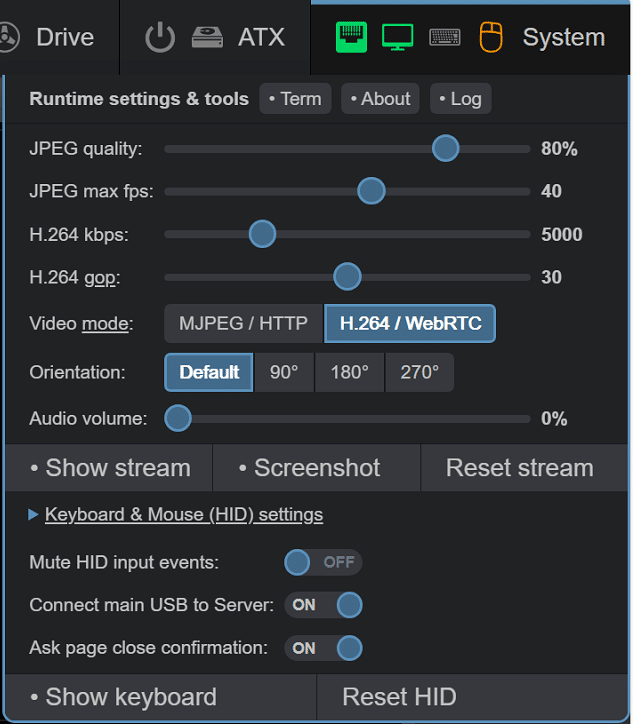Click the Reset stream button
This screenshot has height=724, width=633.
point(520,468)
